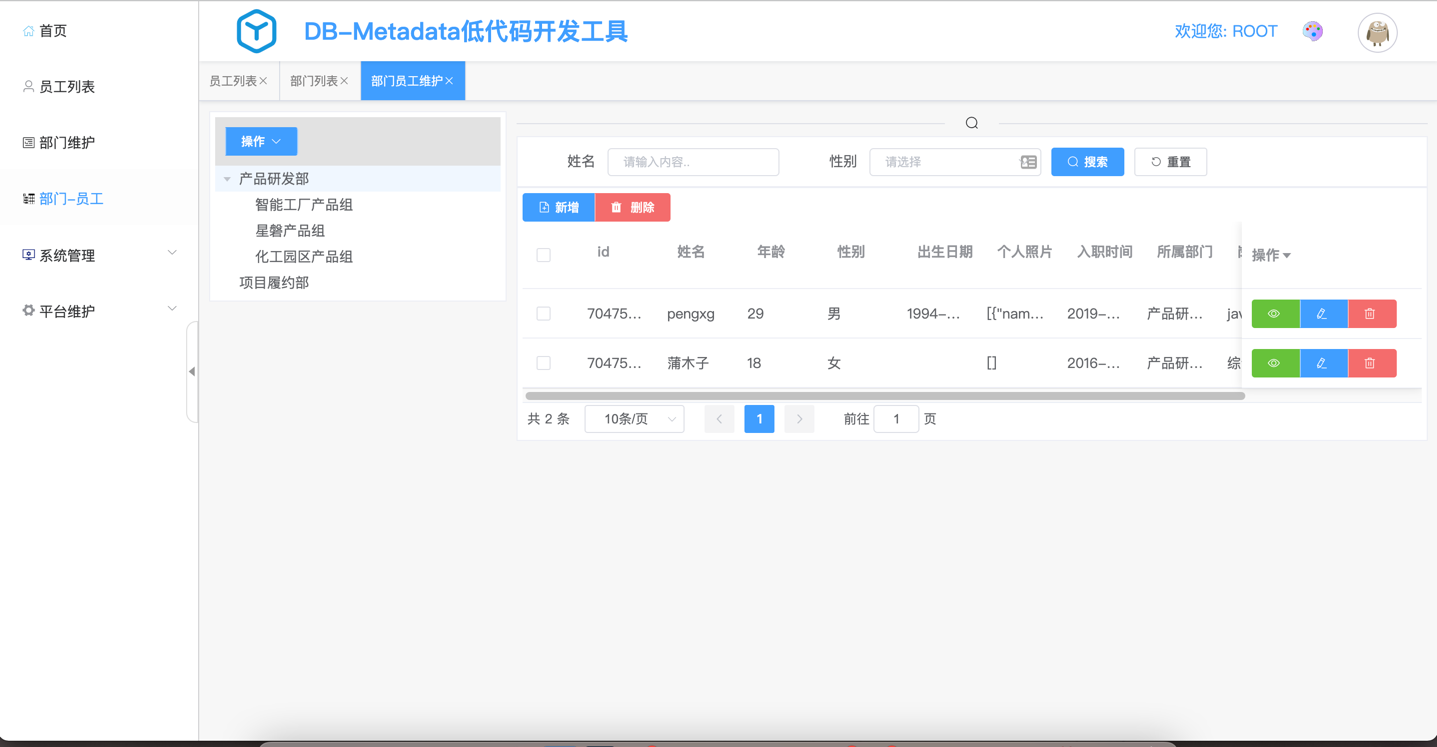The height and width of the screenshot is (747, 1437).
Task: Select the 蒲木子 row checkbox
Action: [x=544, y=363]
